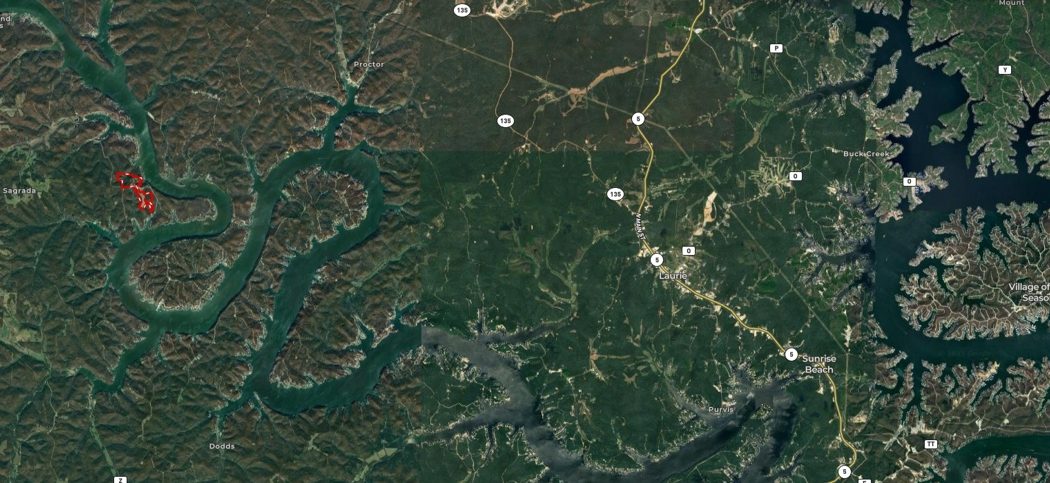This screenshot has height=483, width=1050.
Task: Click the Proctor place label
Action: tap(368, 64)
